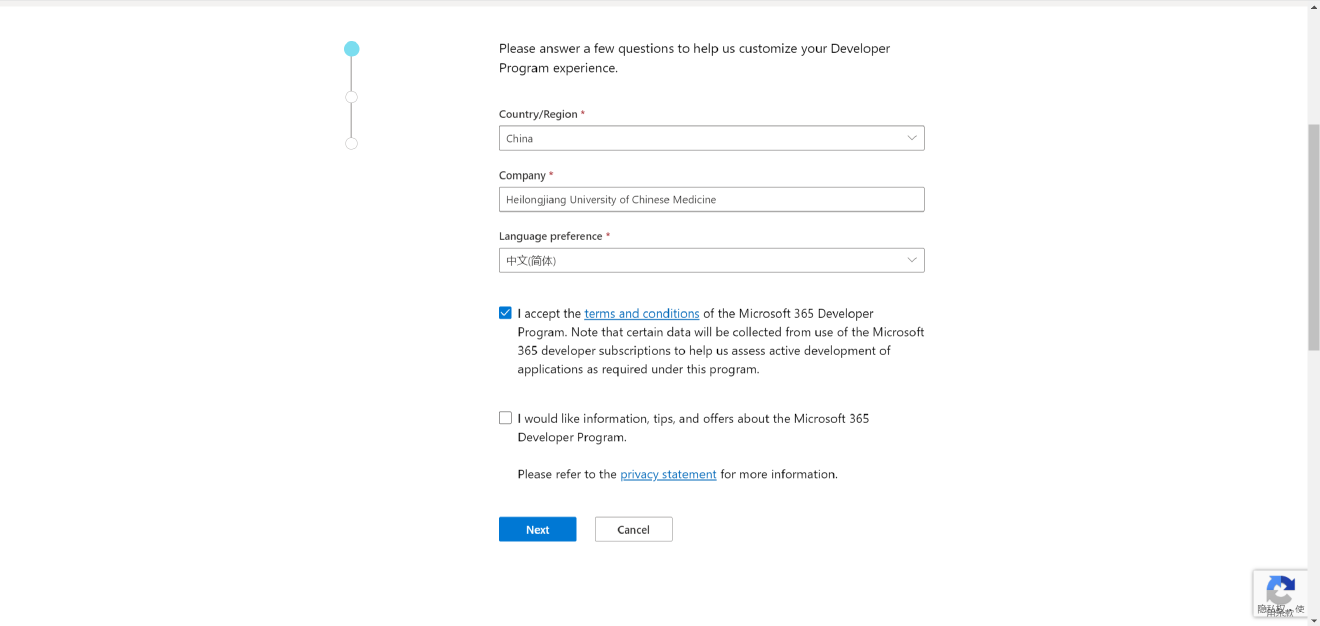The image size is (1320, 626).
Task: Open the terms and conditions link
Action: (x=641, y=313)
